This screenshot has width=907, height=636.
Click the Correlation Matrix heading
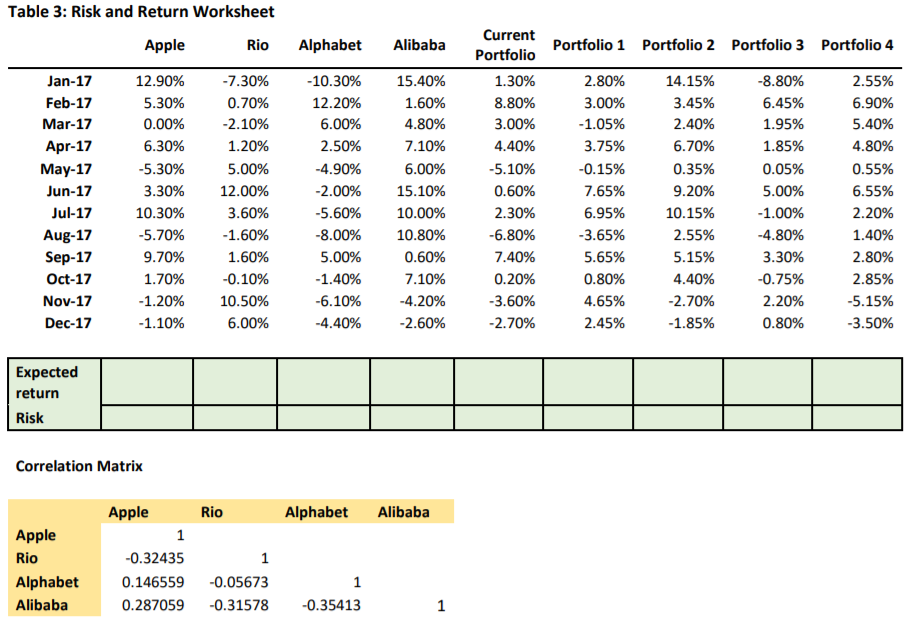[x=79, y=466]
